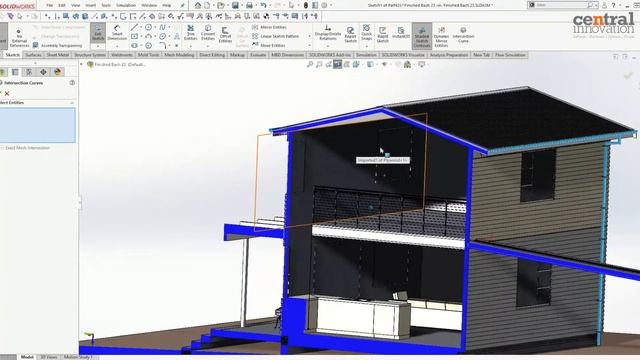This screenshot has height=360, width=640.
Task: Click the Repair Sketch tool
Action: tap(351, 34)
